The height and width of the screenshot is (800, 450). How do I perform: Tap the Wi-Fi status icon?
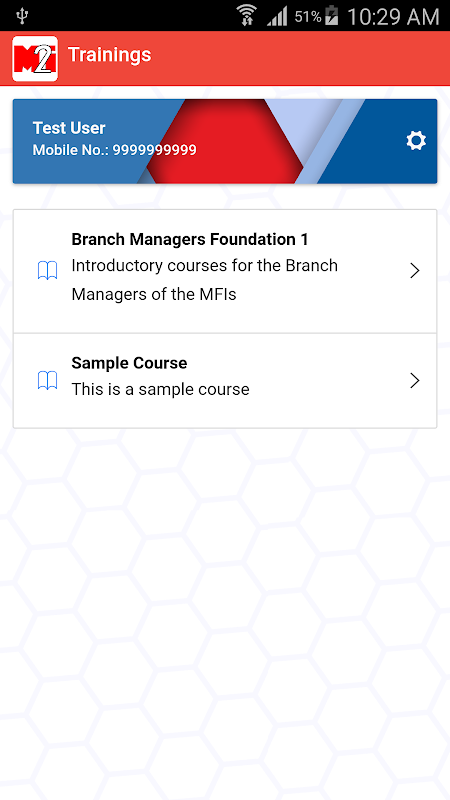click(247, 16)
